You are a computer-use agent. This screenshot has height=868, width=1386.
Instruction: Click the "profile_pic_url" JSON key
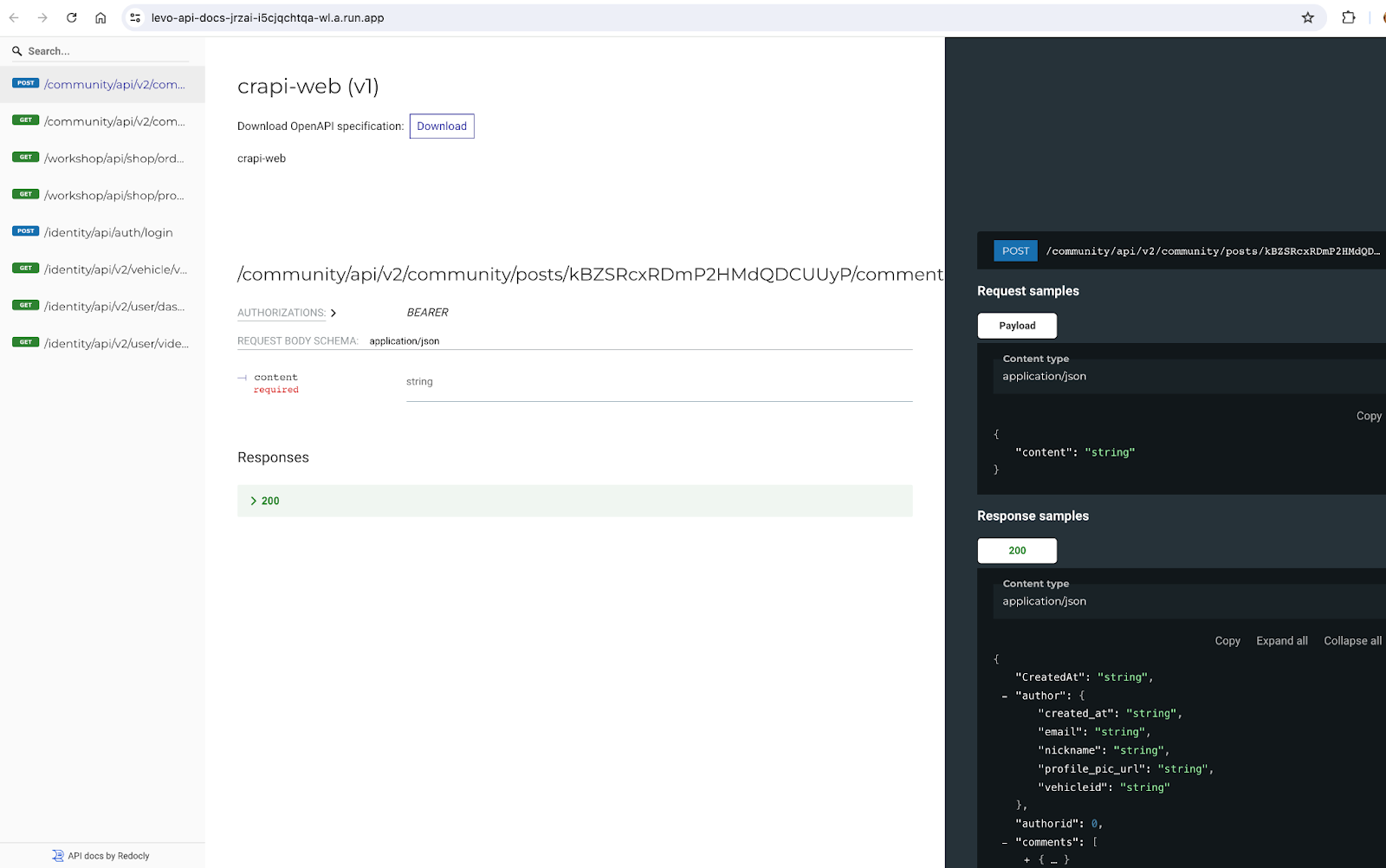(x=1095, y=769)
